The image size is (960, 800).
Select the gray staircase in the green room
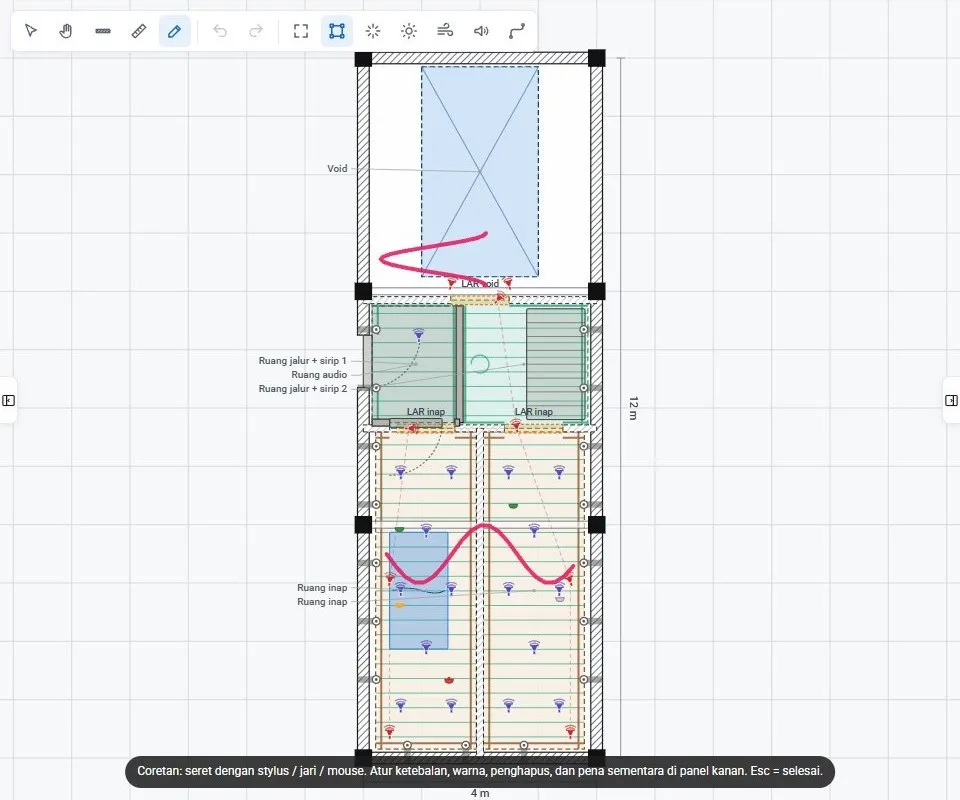pyautogui.click(x=555, y=364)
